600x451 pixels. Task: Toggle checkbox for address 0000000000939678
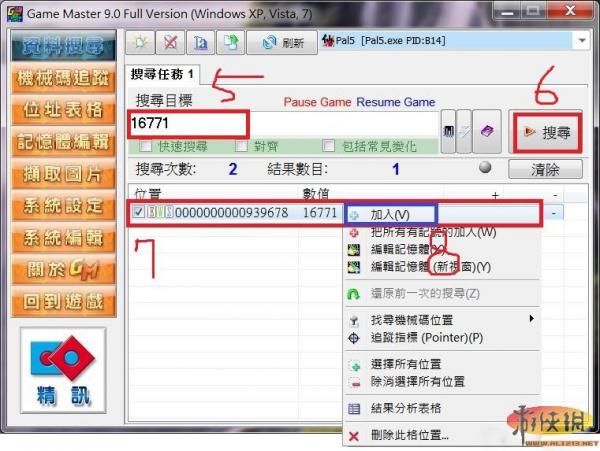click(138, 212)
